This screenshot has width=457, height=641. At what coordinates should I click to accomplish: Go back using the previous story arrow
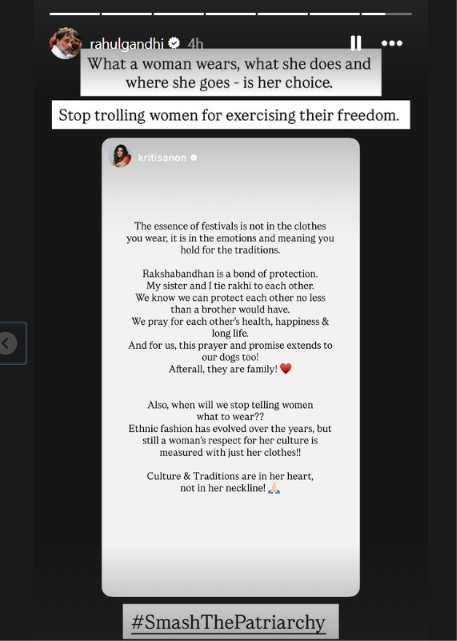pos(7,343)
